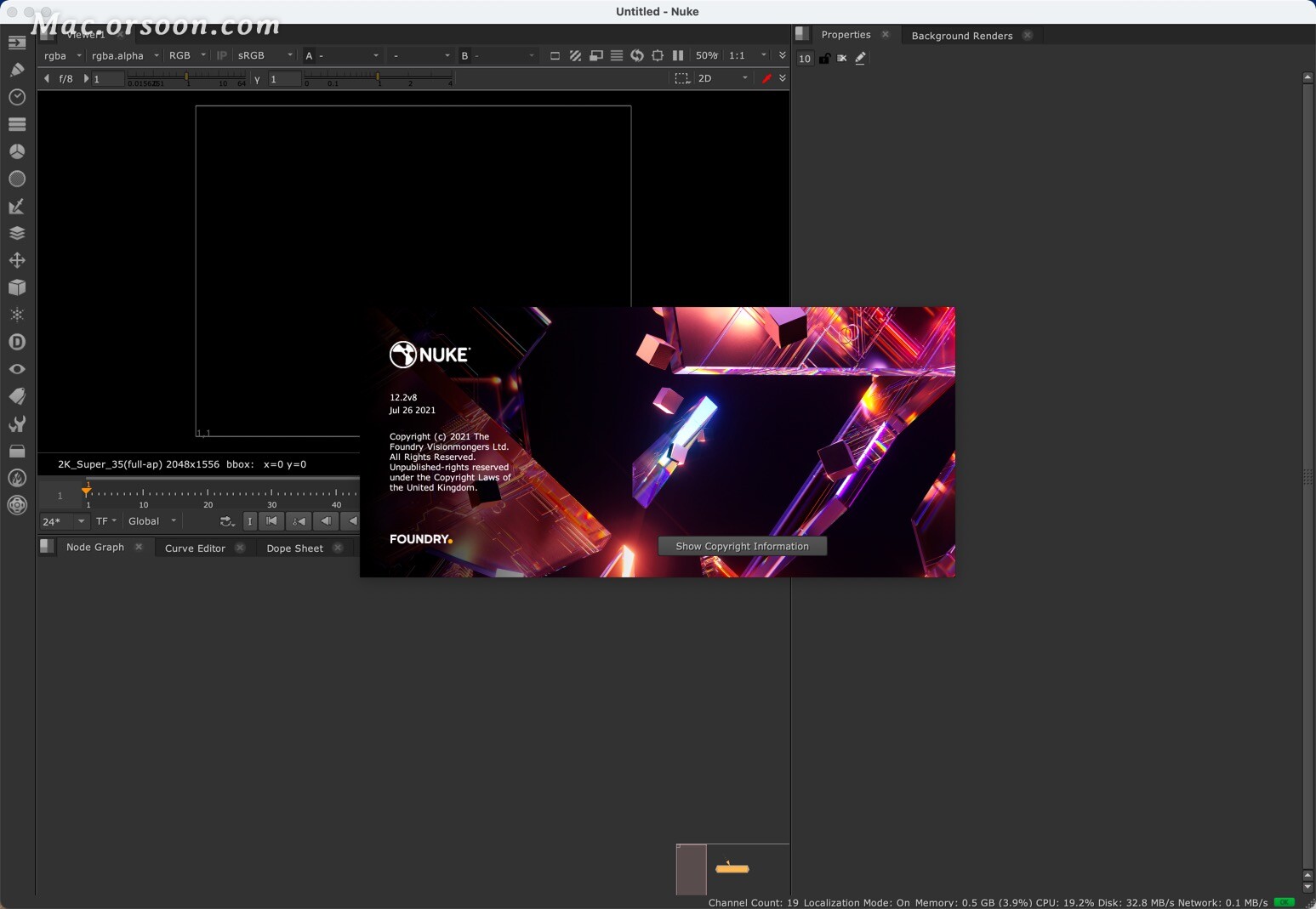The image size is (1316, 909).
Task: Open the rgba channel layer dropdown
Action: click(63, 55)
